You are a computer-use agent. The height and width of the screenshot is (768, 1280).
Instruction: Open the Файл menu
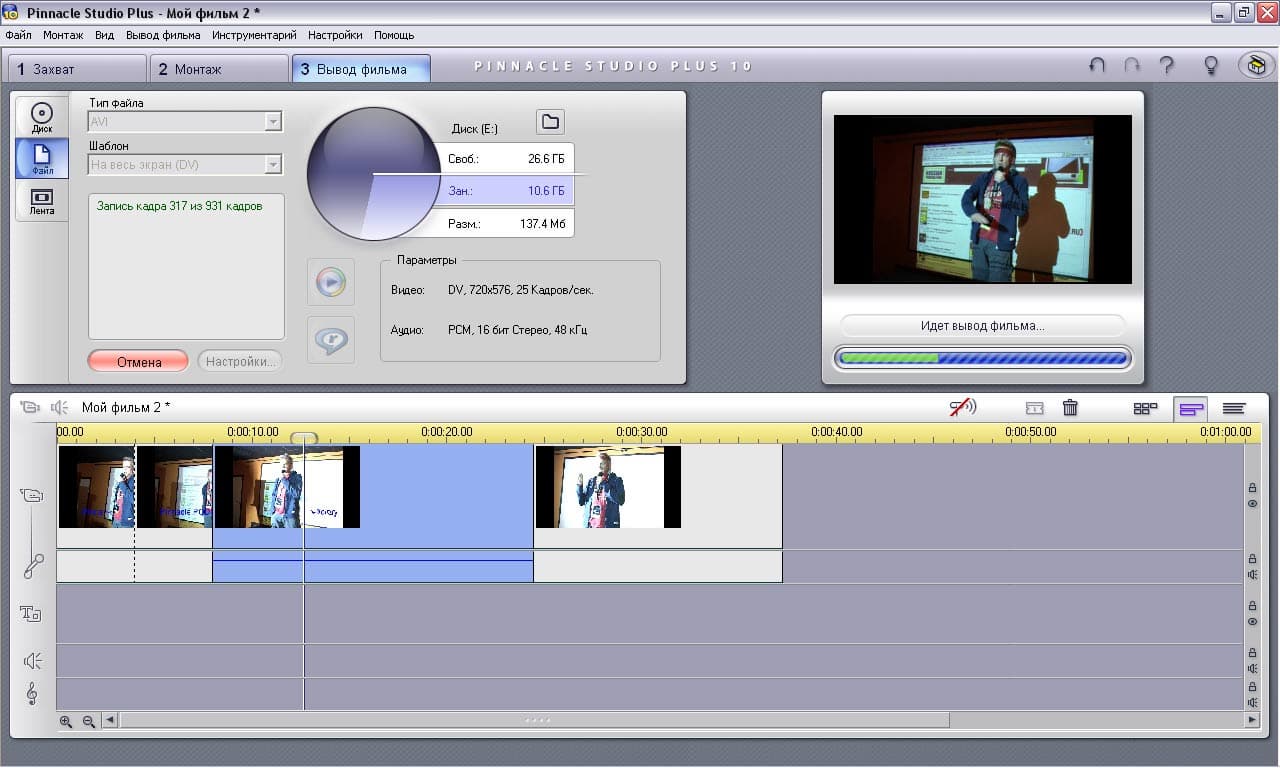(x=18, y=35)
